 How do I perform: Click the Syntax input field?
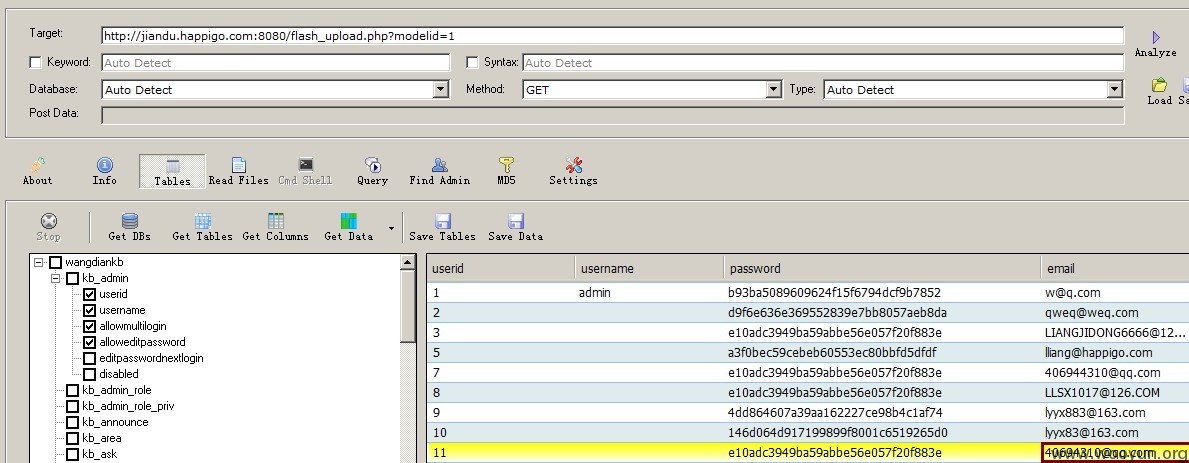pyautogui.click(x=823, y=62)
